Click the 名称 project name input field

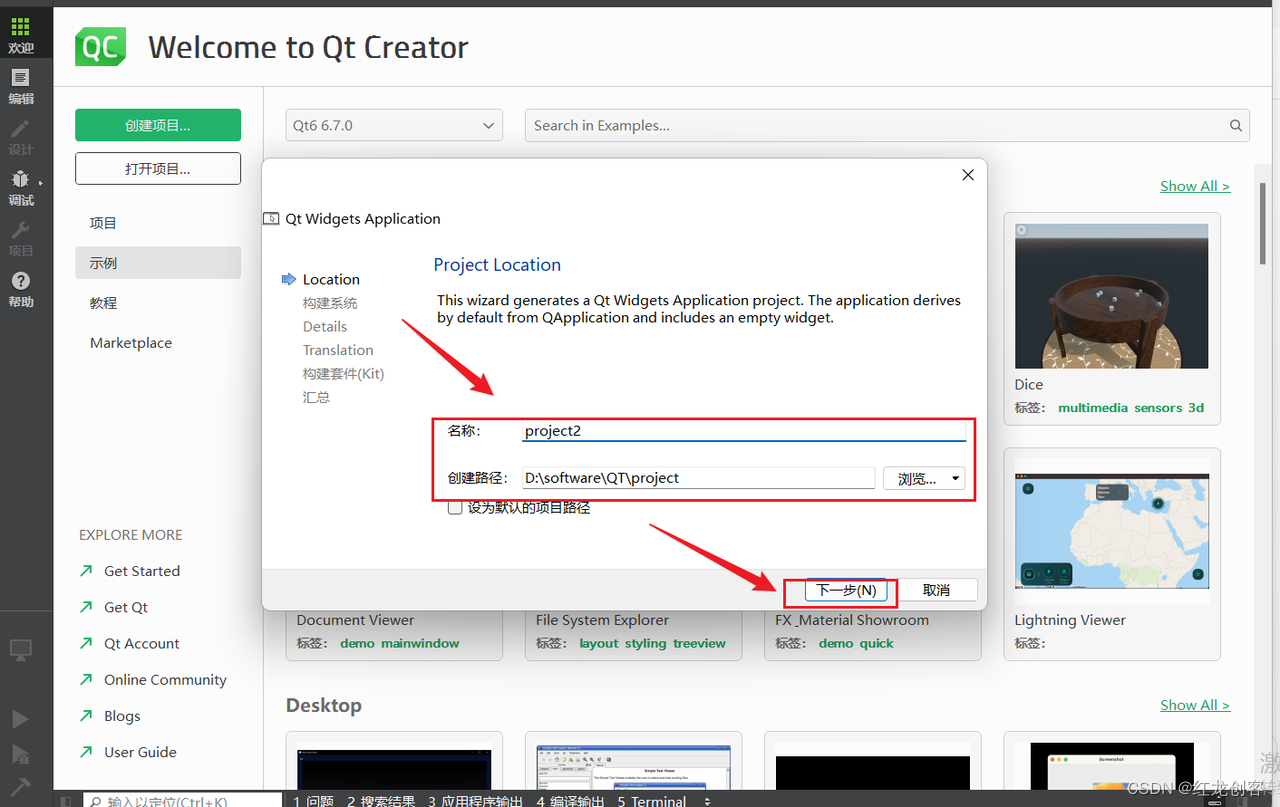tap(744, 431)
